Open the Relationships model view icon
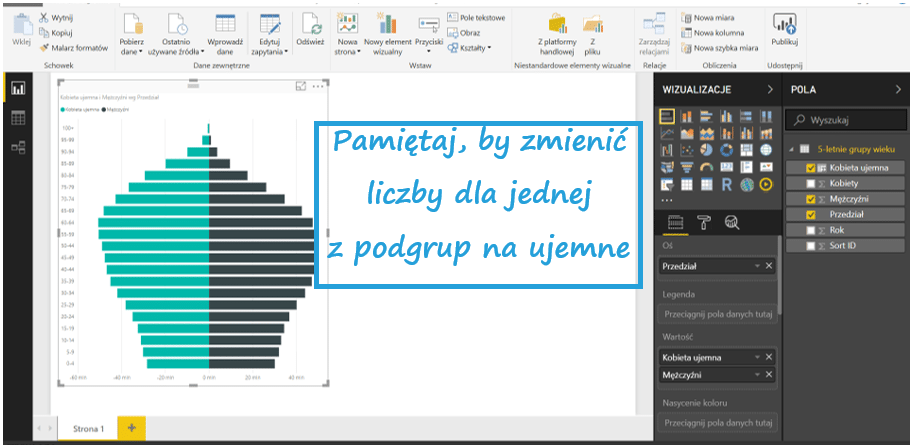The width and height of the screenshot is (912, 448). pyautogui.click(x=18, y=147)
